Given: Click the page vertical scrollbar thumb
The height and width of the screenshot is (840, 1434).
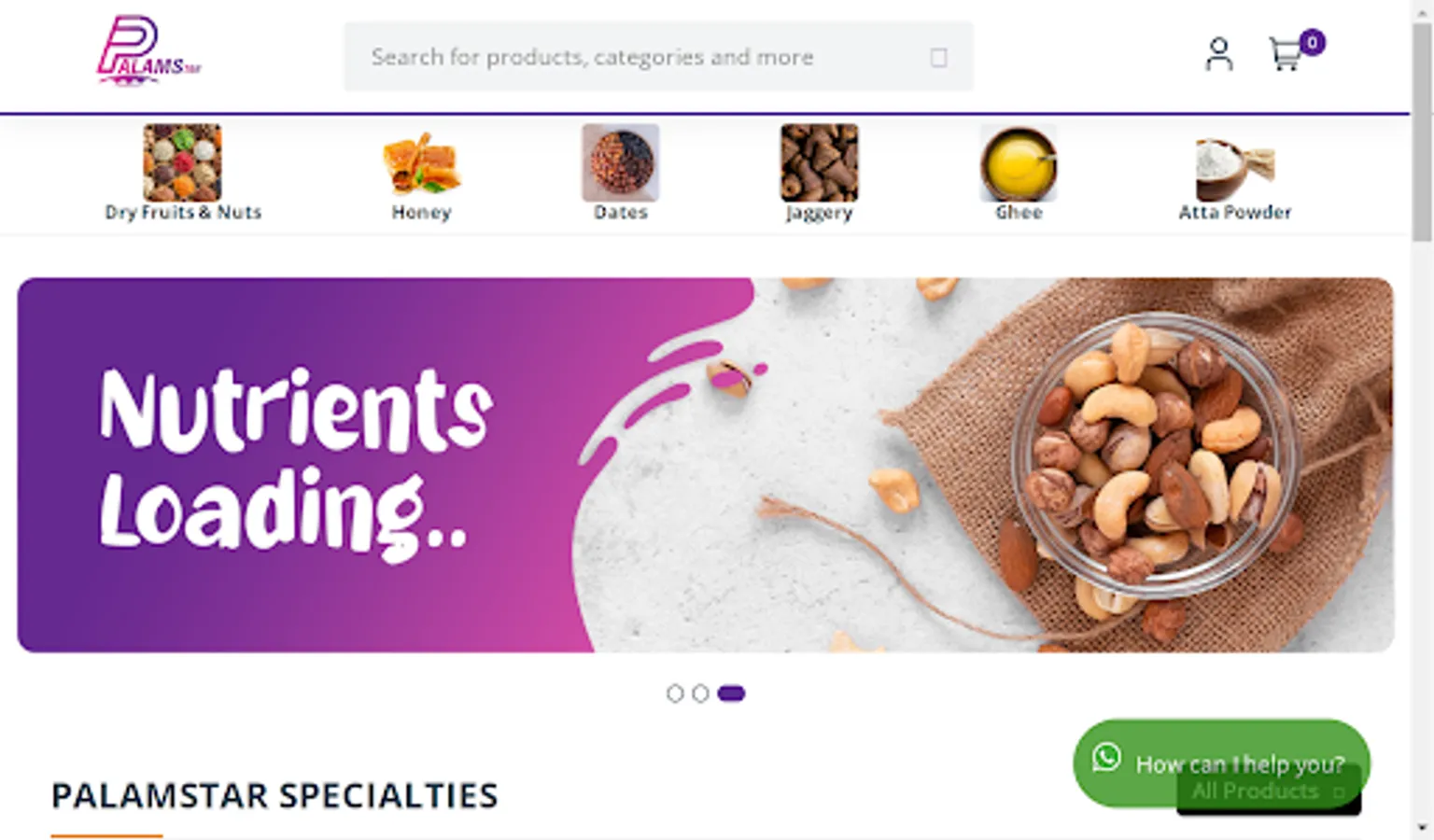Looking at the screenshot, I should [1422, 131].
